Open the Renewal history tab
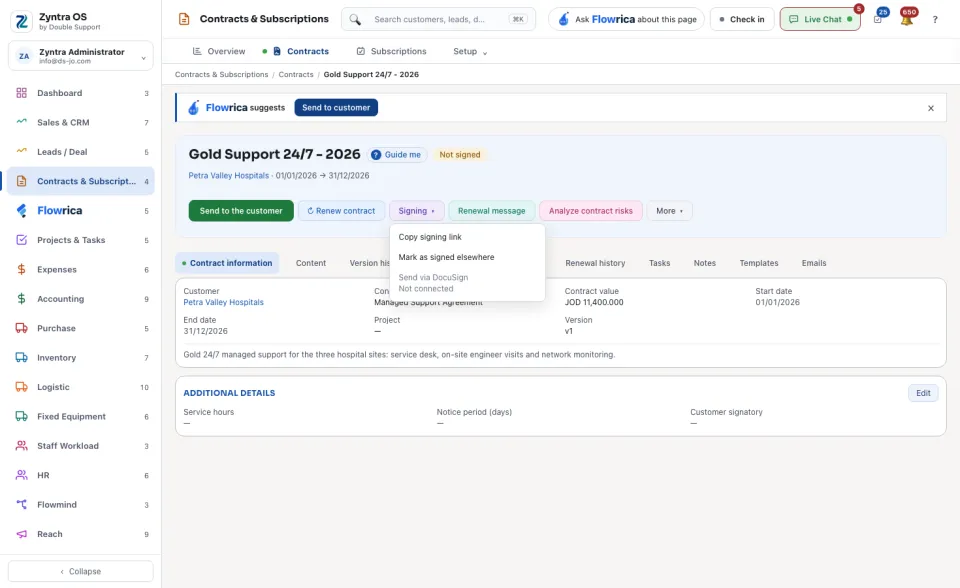960x588 pixels. pyautogui.click(x=595, y=263)
